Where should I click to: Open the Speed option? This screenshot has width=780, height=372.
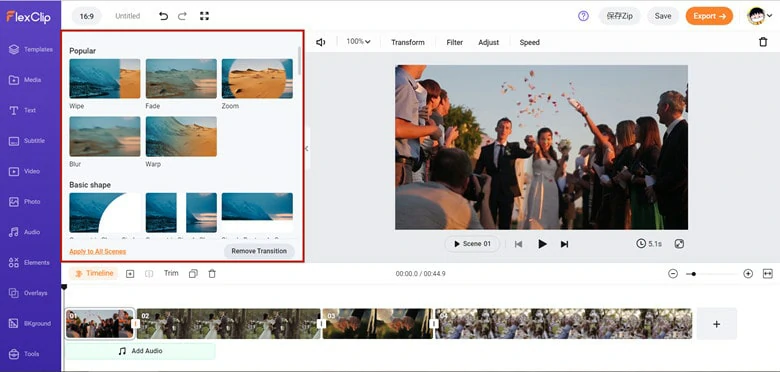pos(529,42)
